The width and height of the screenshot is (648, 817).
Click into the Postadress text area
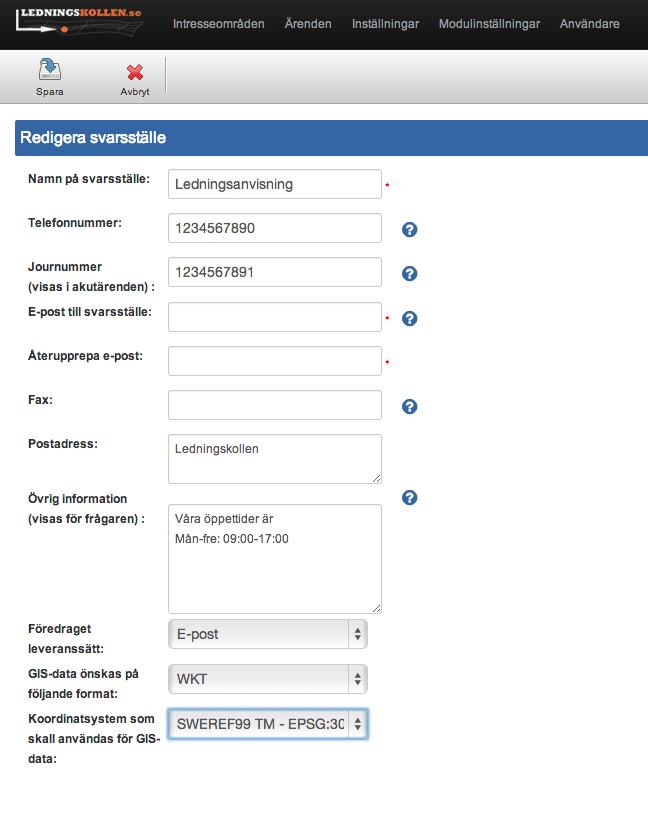click(x=275, y=459)
